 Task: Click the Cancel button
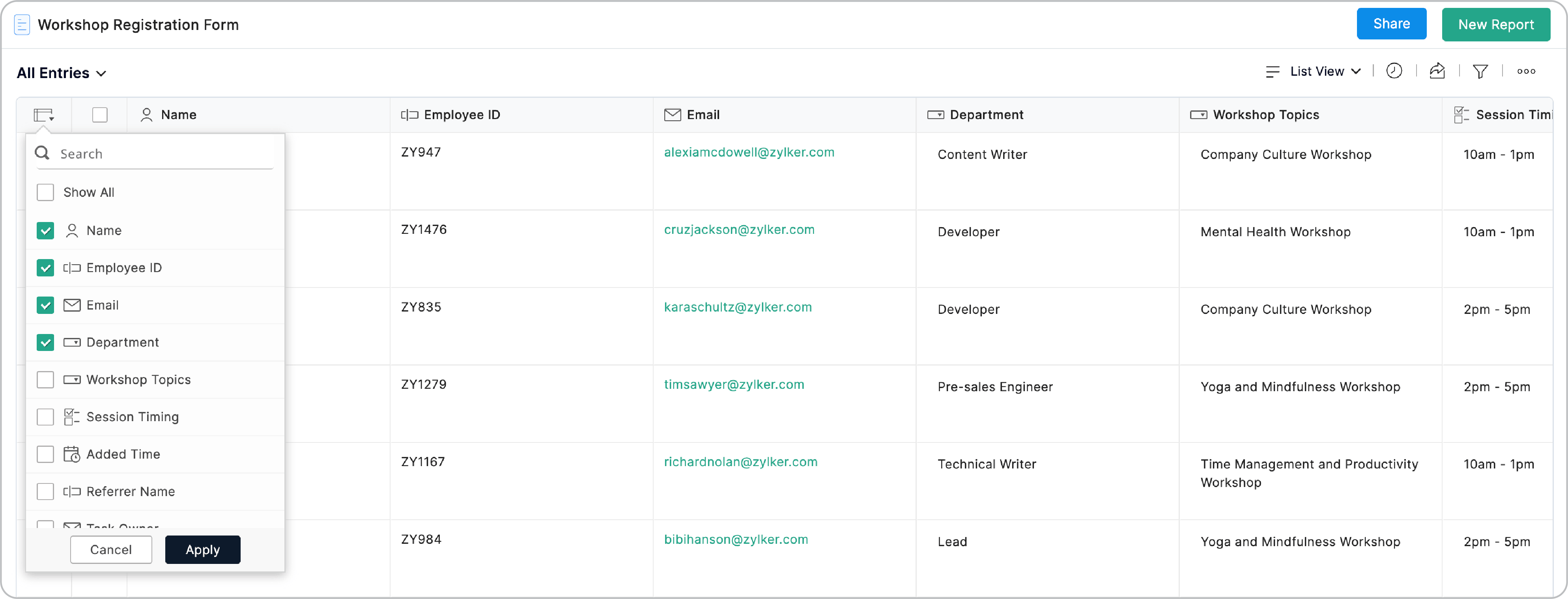[111, 550]
